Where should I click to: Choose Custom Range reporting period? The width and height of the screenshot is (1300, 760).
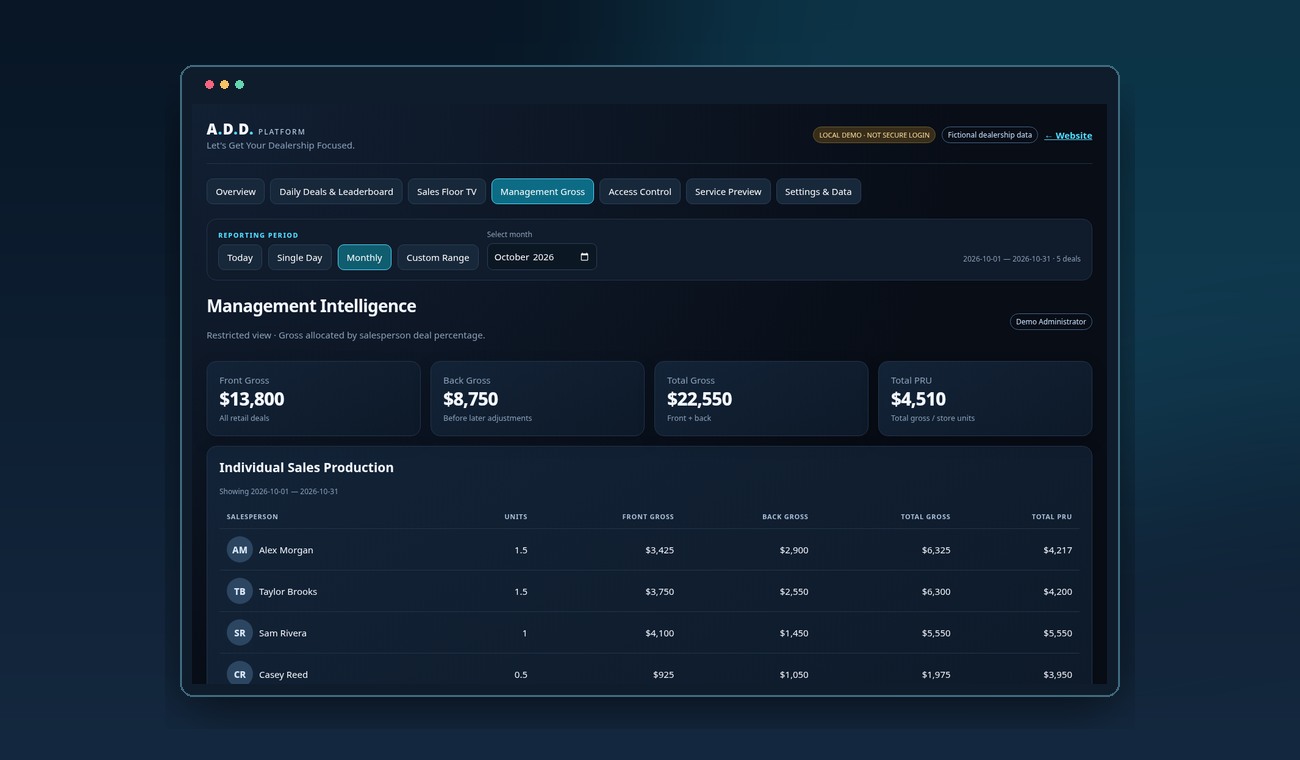point(438,257)
